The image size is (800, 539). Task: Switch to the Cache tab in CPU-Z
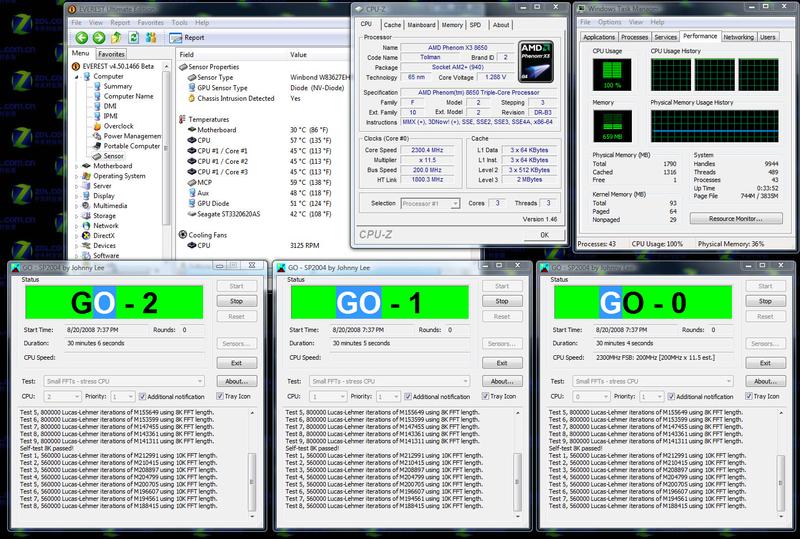392,25
